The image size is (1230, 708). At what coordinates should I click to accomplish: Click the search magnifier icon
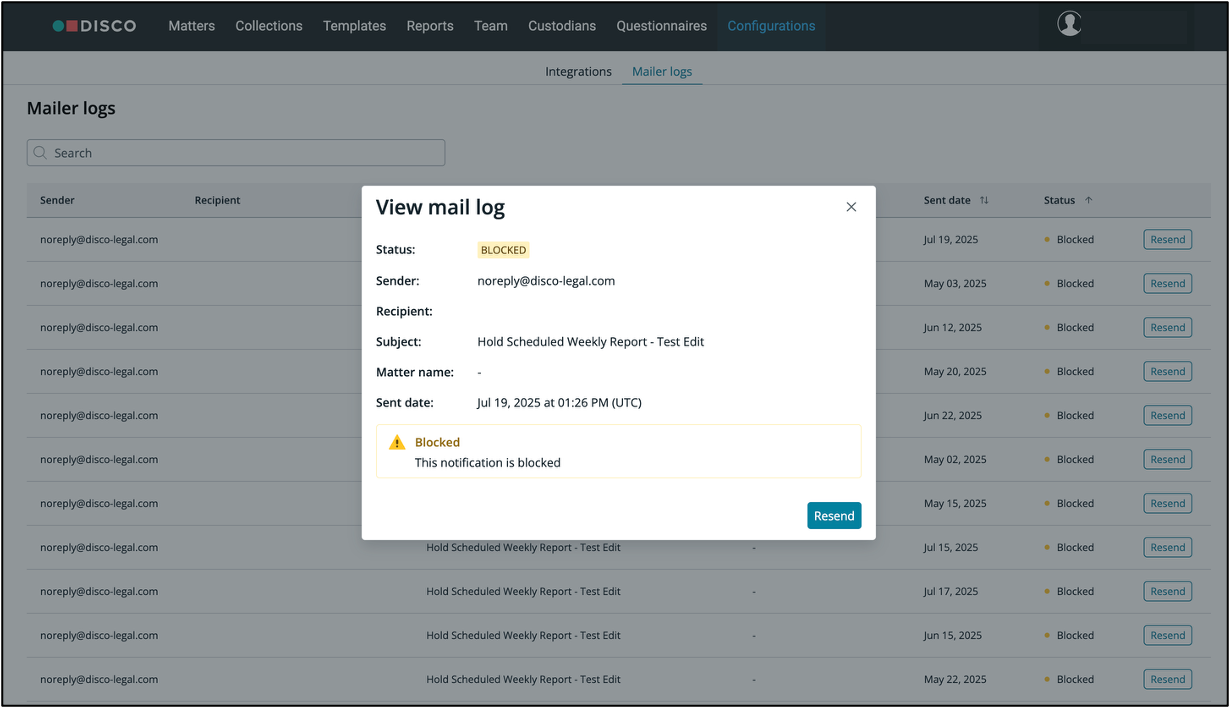point(40,153)
